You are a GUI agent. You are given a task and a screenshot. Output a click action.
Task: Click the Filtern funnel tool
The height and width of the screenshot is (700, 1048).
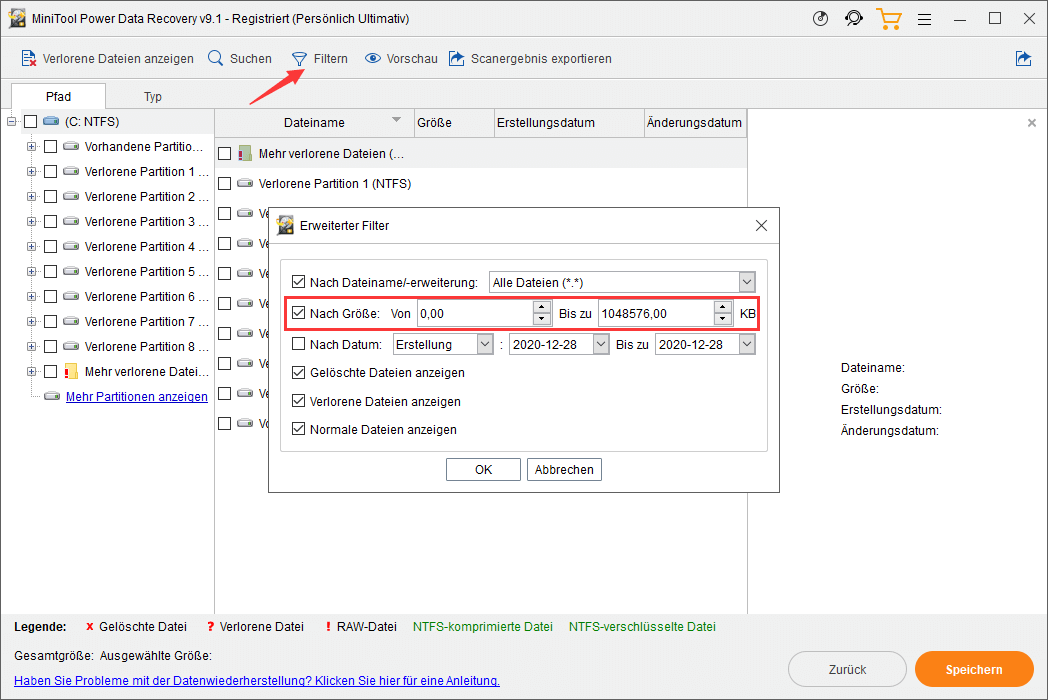click(319, 59)
